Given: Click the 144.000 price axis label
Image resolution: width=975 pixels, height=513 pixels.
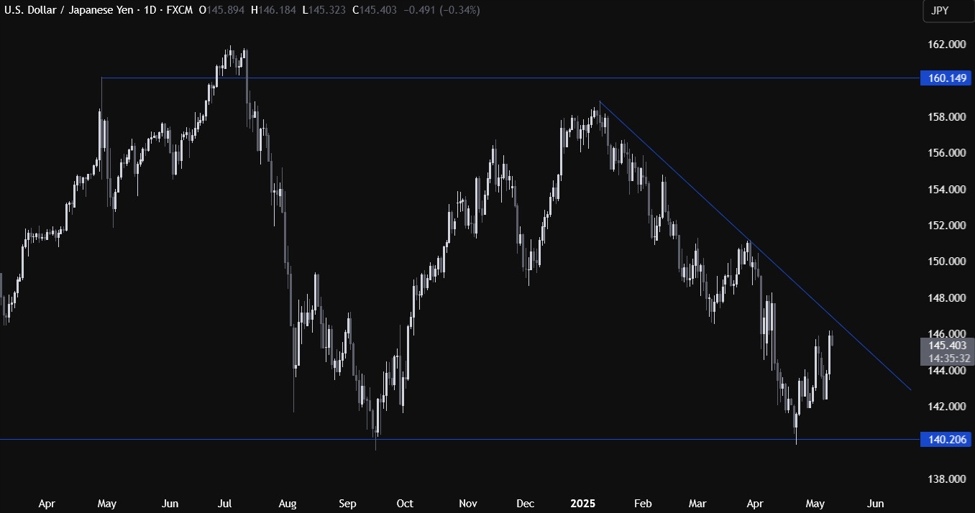Looking at the screenshot, I should (946, 370).
